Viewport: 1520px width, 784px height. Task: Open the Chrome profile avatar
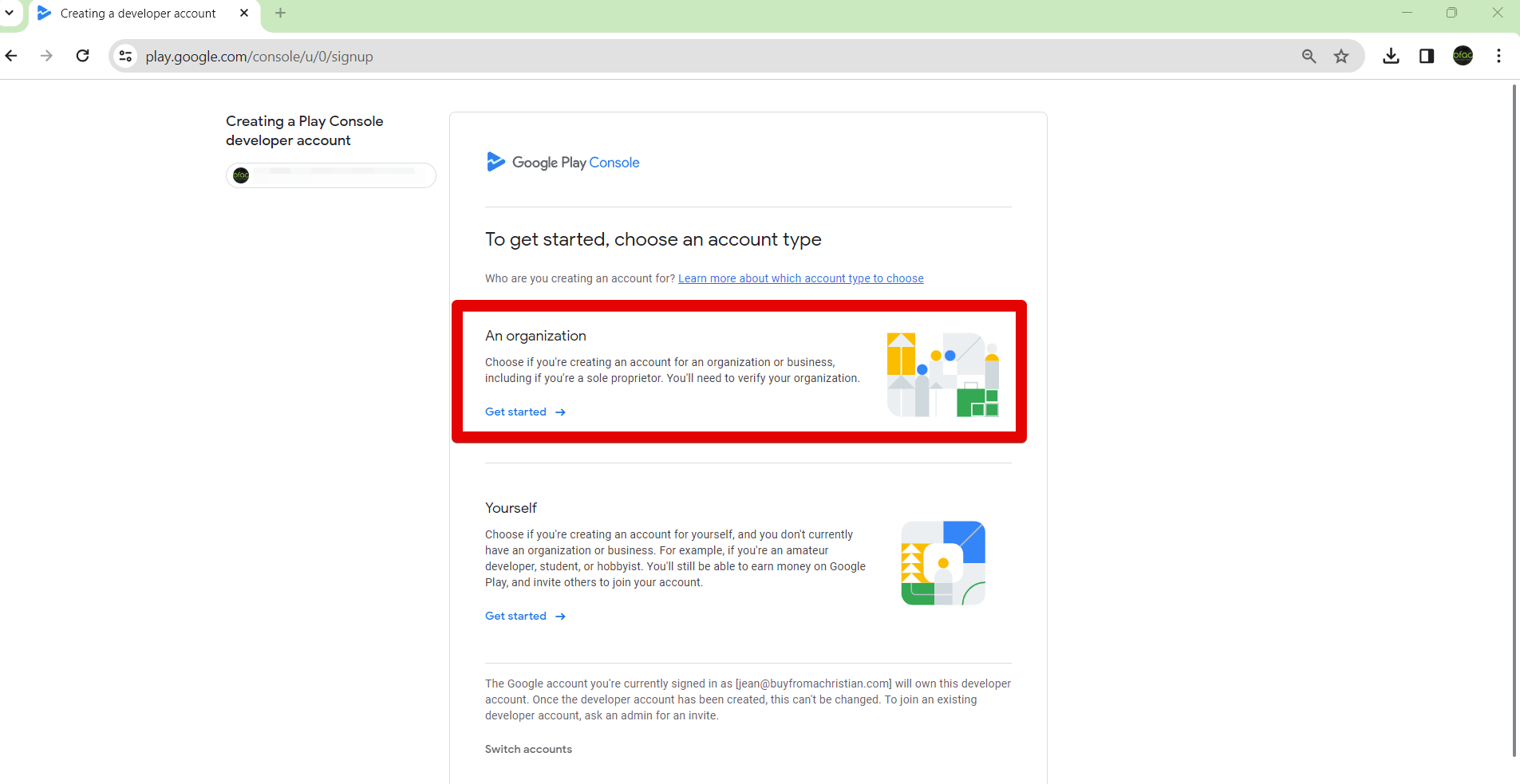pyautogui.click(x=1463, y=56)
